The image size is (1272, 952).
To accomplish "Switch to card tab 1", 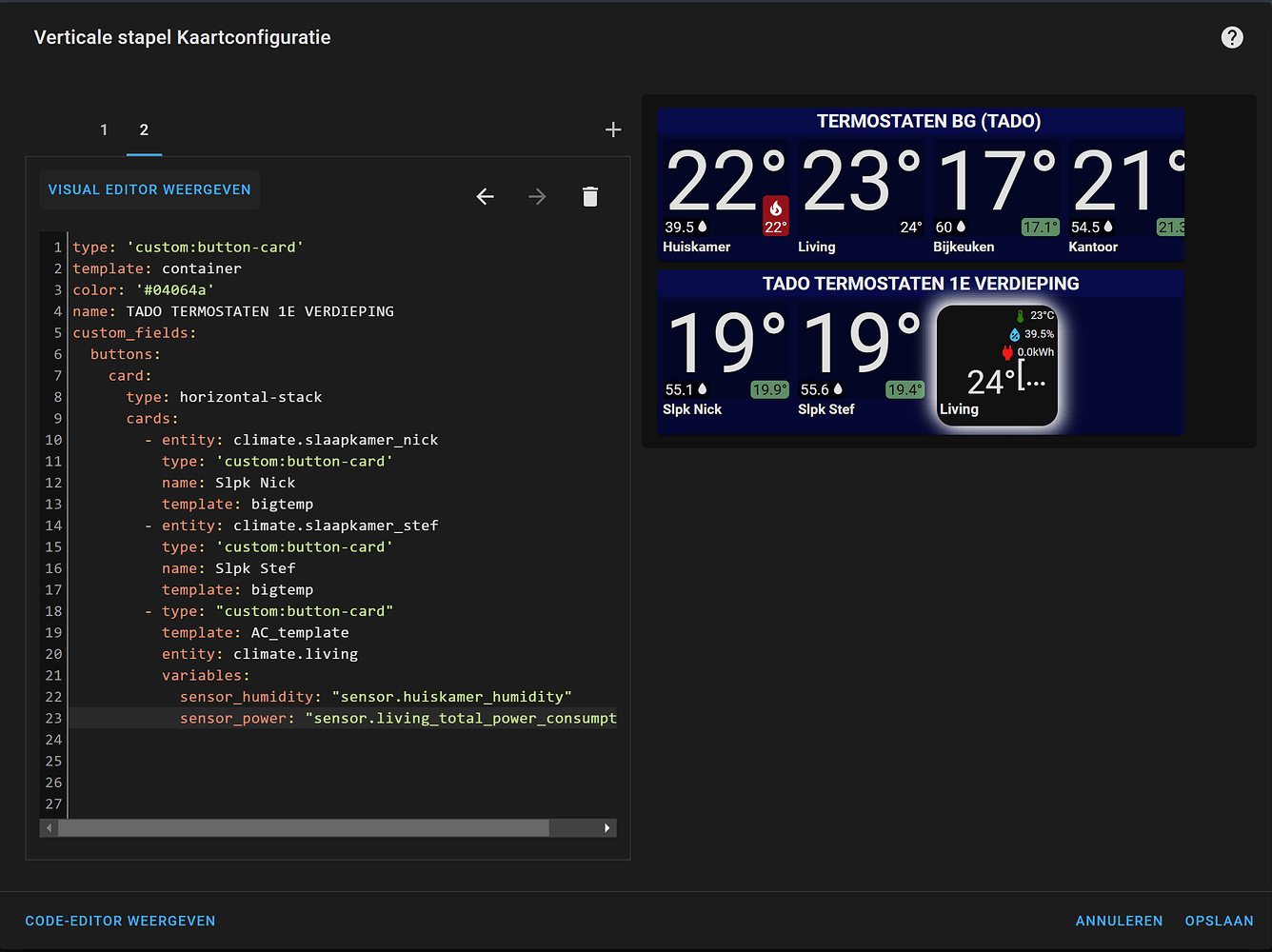I will [104, 130].
